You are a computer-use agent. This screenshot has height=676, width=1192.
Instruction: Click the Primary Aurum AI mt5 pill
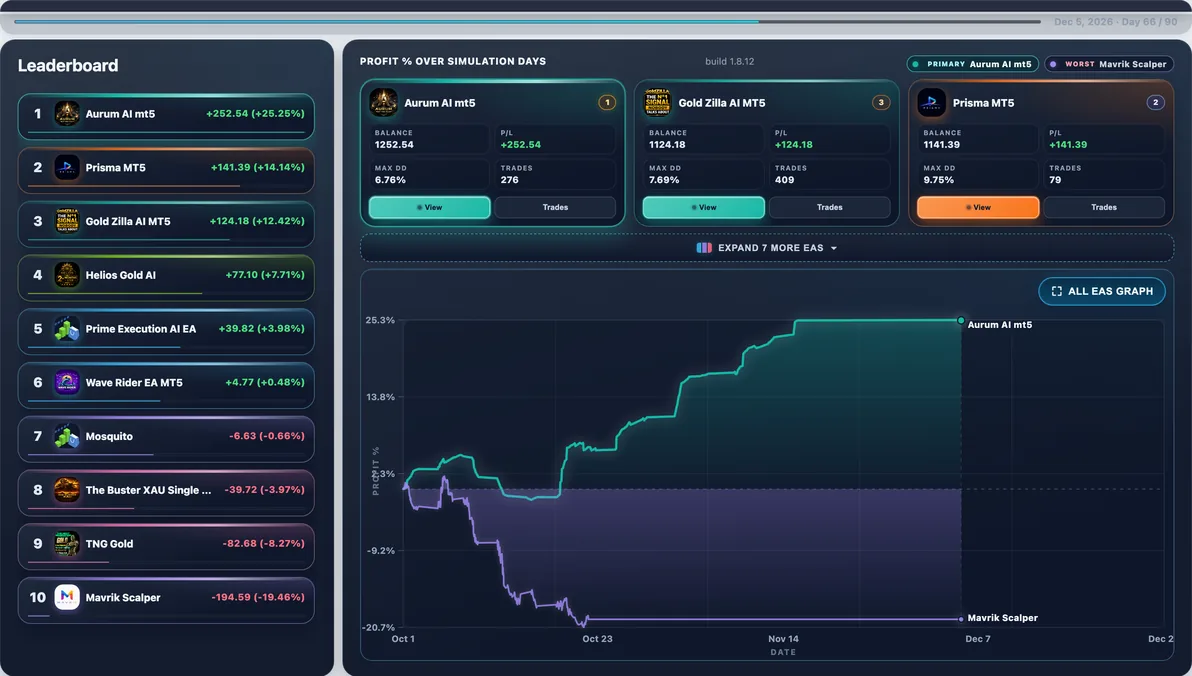[x=972, y=65]
